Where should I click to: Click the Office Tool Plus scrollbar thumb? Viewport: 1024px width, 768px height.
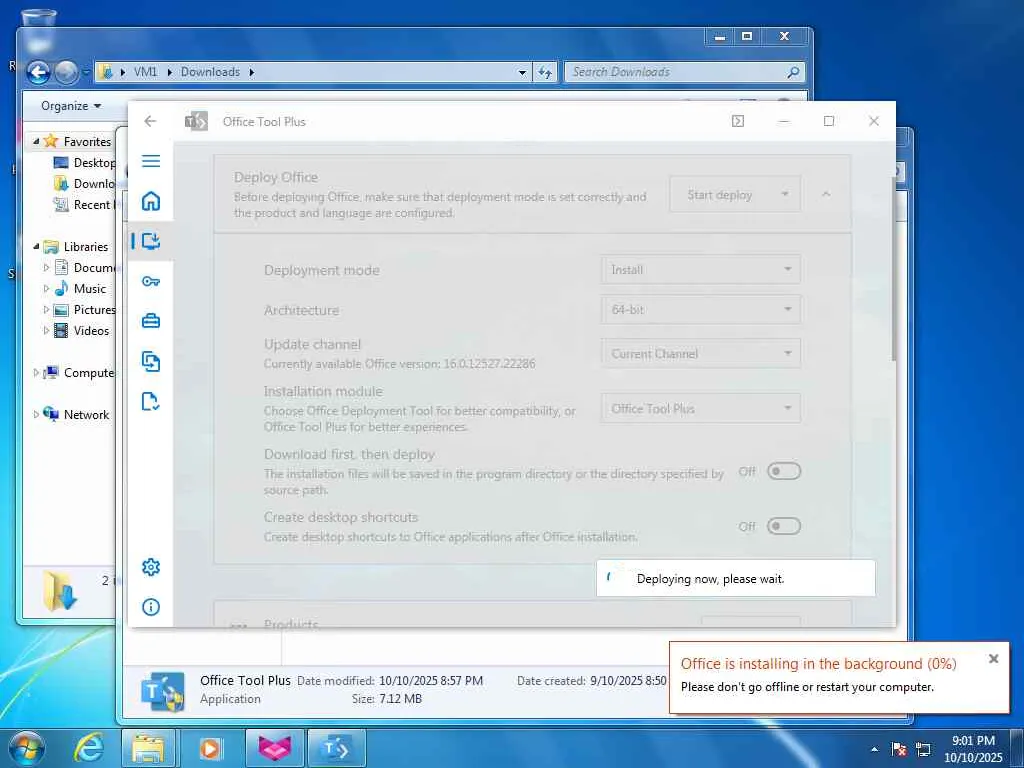[893, 268]
